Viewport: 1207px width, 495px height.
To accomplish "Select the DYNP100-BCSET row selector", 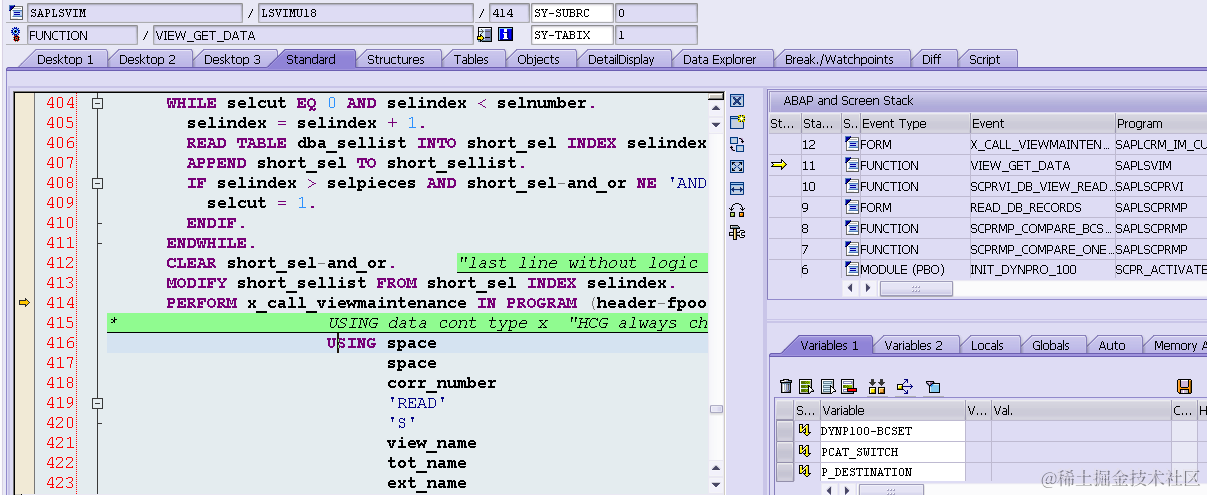I will tap(785, 431).
